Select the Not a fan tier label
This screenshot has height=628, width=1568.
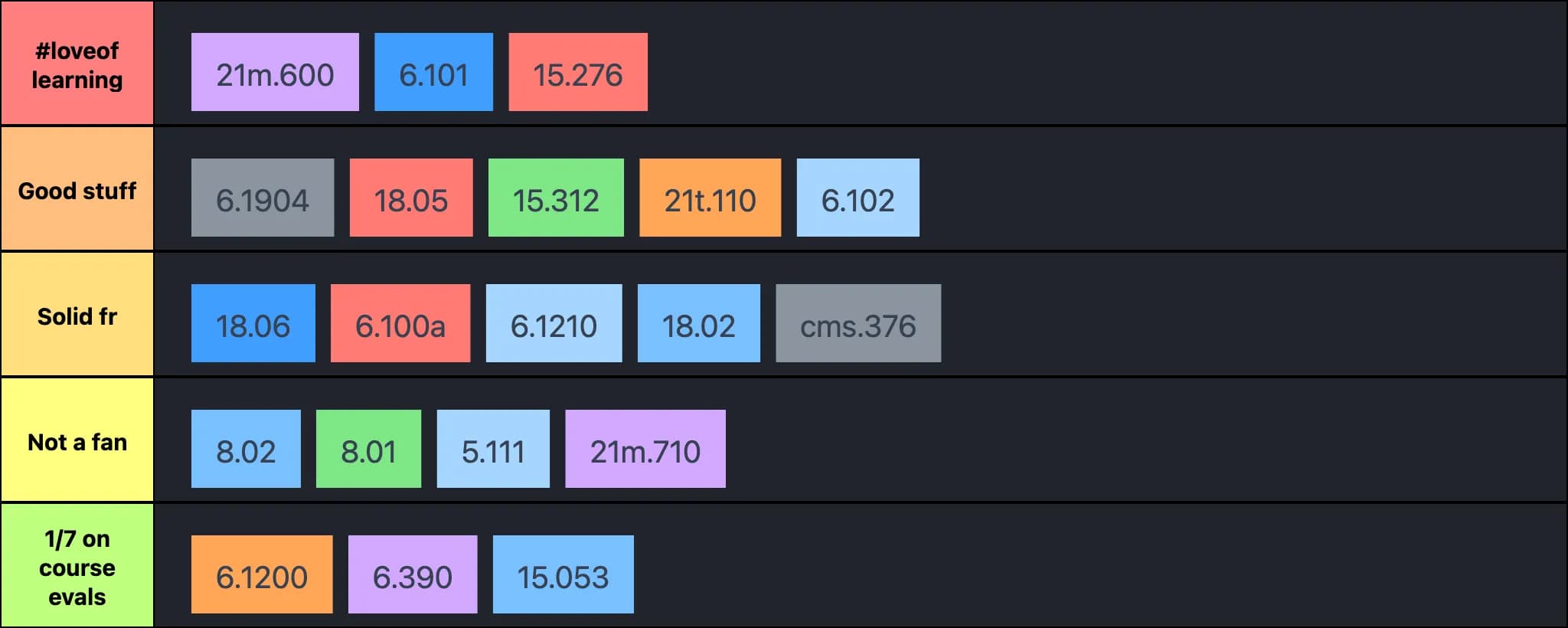[77, 440]
